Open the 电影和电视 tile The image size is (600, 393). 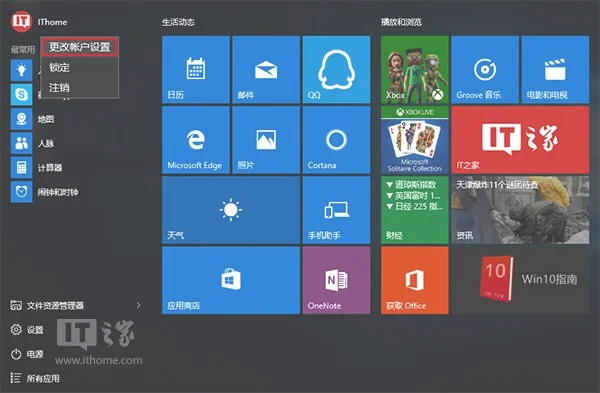(x=555, y=70)
